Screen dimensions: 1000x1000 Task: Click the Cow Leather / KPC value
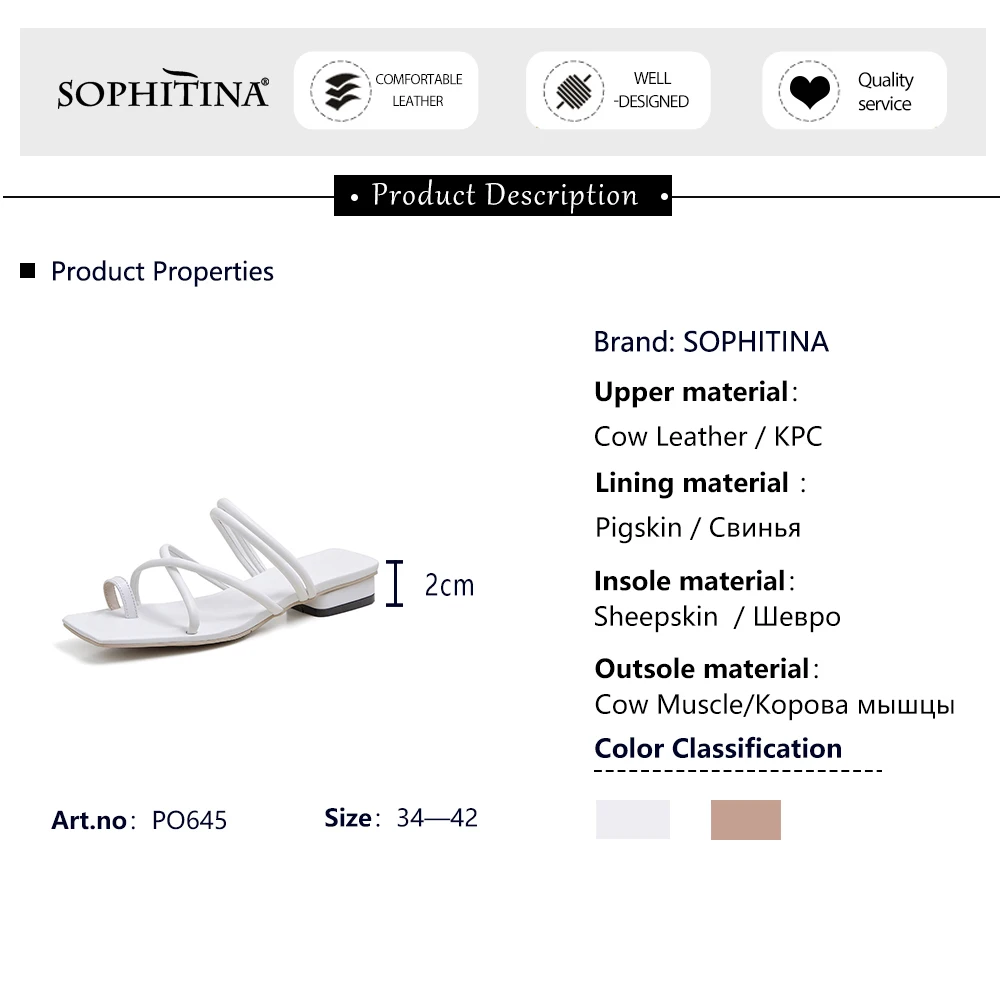click(x=708, y=436)
